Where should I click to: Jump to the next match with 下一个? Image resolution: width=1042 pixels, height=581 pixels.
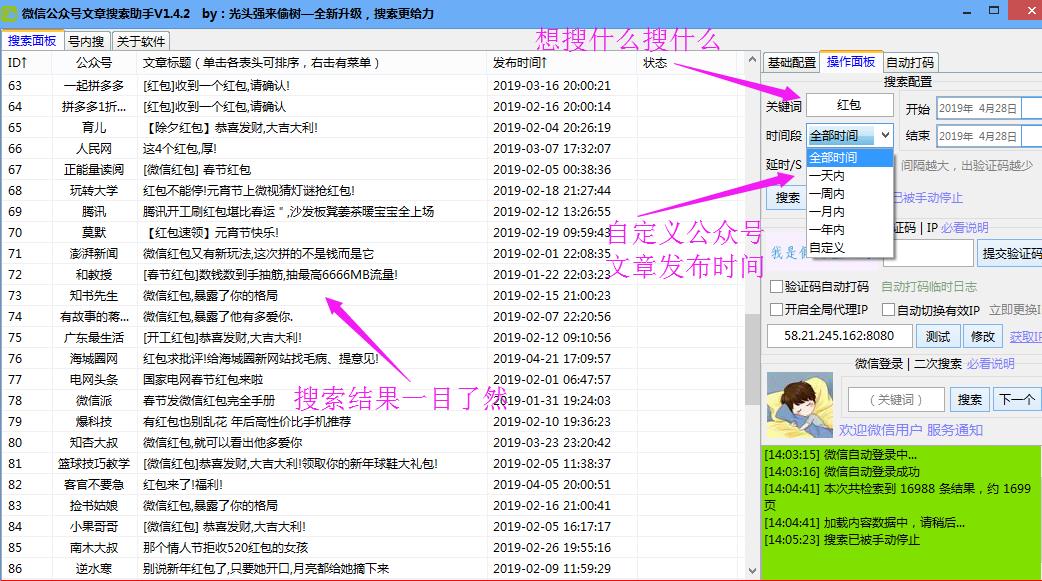pyautogui.click(x=1017, y=400)
